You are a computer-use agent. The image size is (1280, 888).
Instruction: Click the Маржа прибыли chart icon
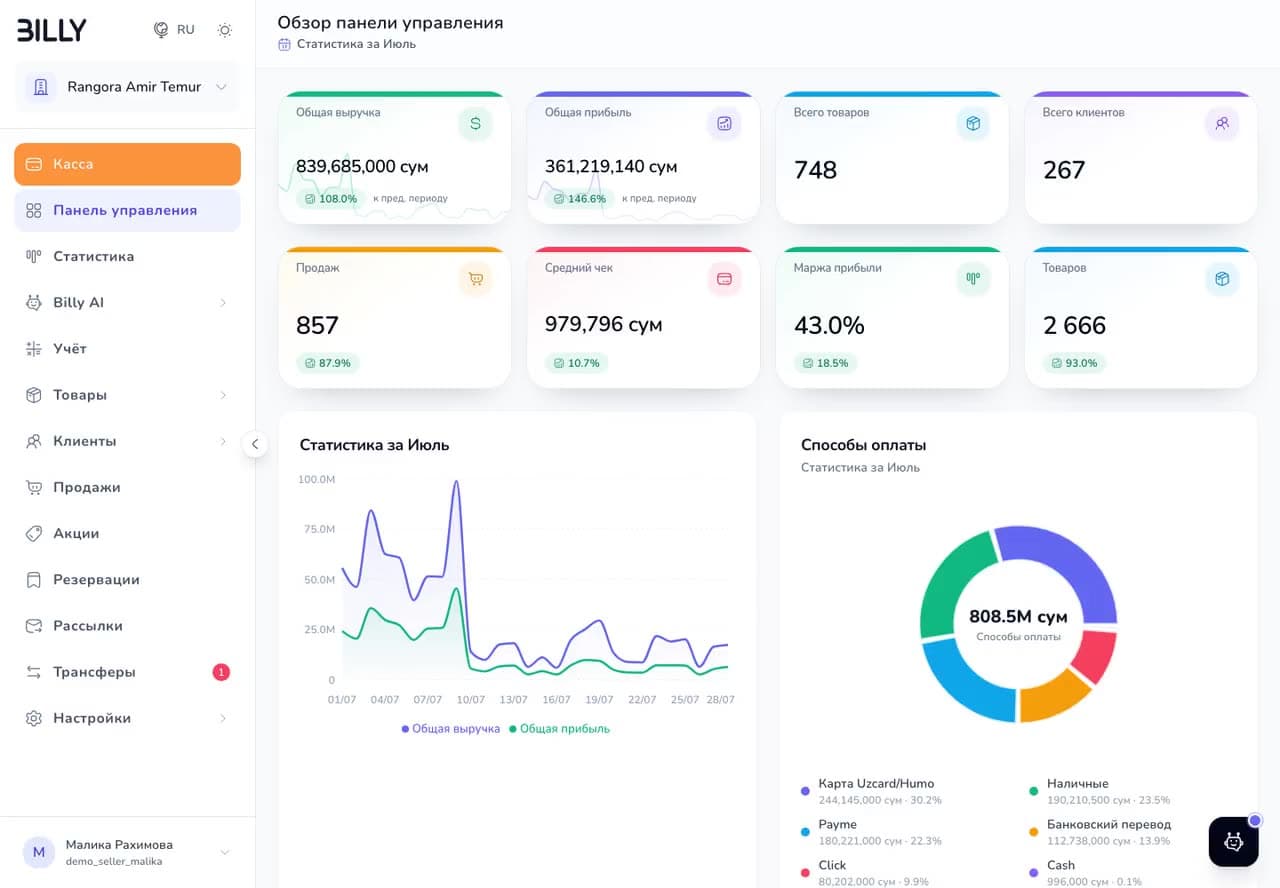click(973, 279)
